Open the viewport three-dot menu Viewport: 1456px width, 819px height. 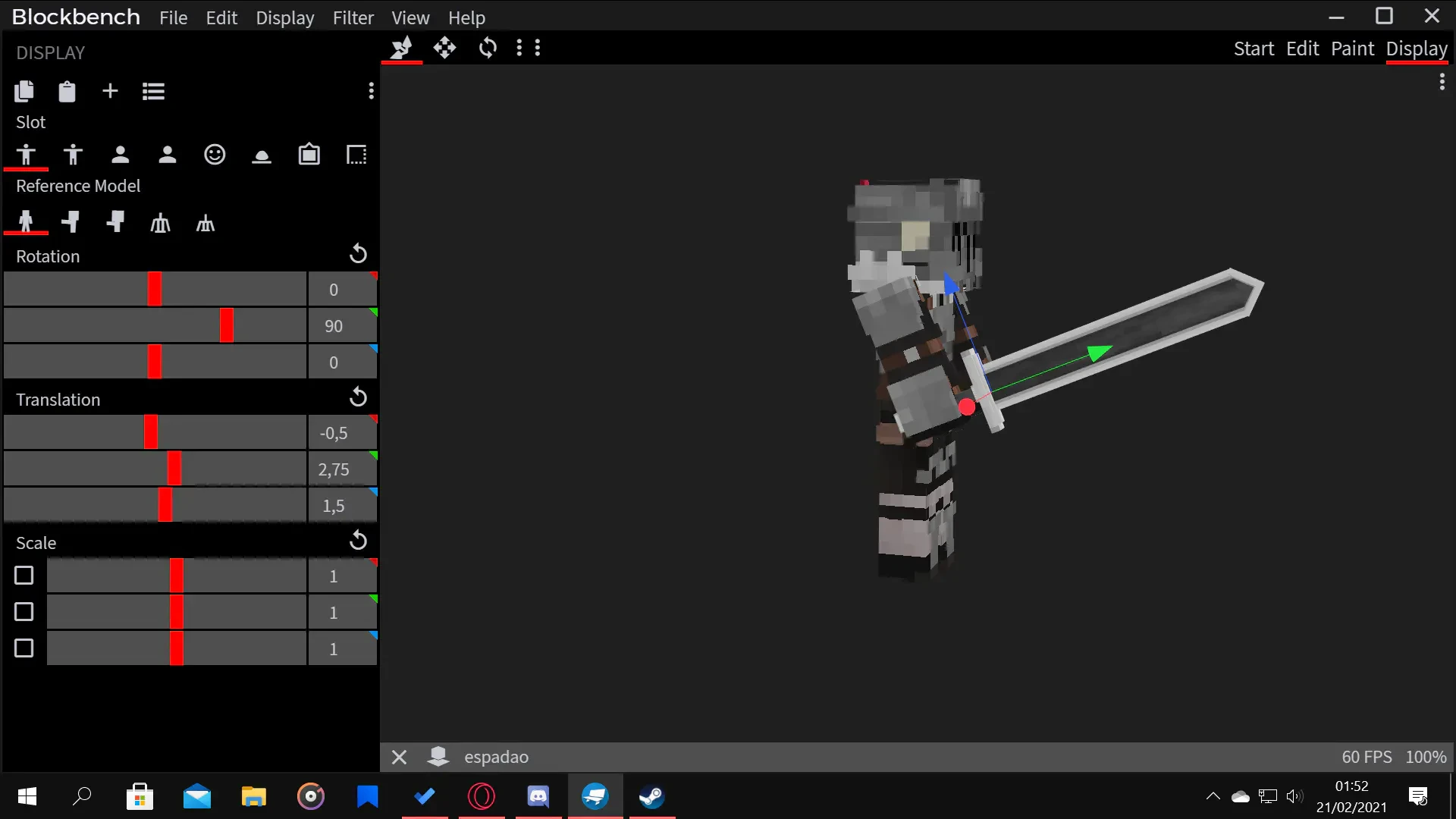(x=1442, y=82)
